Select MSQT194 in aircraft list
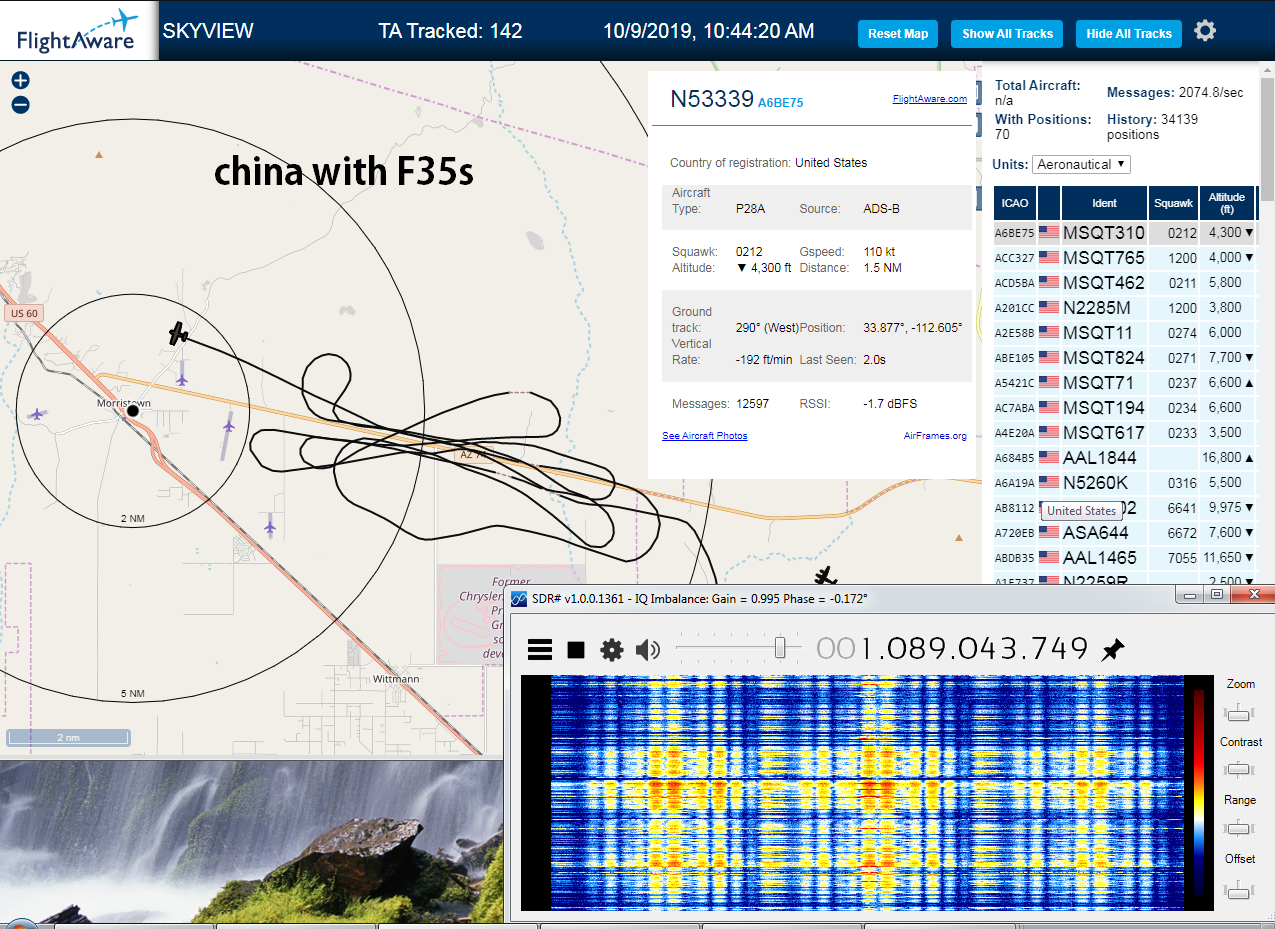Image resolution: width=1275 pixels, height=929 pixels. click(x=1104, y=408)
